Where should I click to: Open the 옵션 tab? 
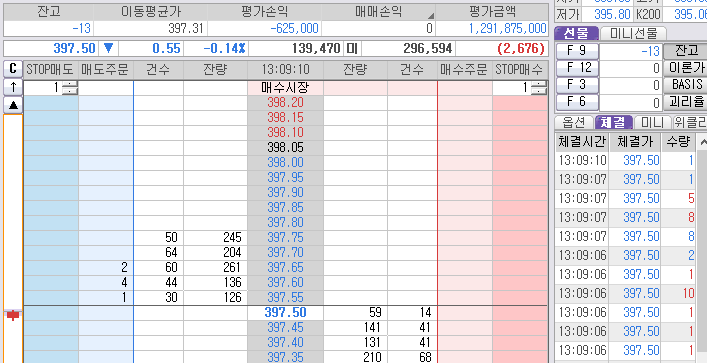(x=574, y=122)
